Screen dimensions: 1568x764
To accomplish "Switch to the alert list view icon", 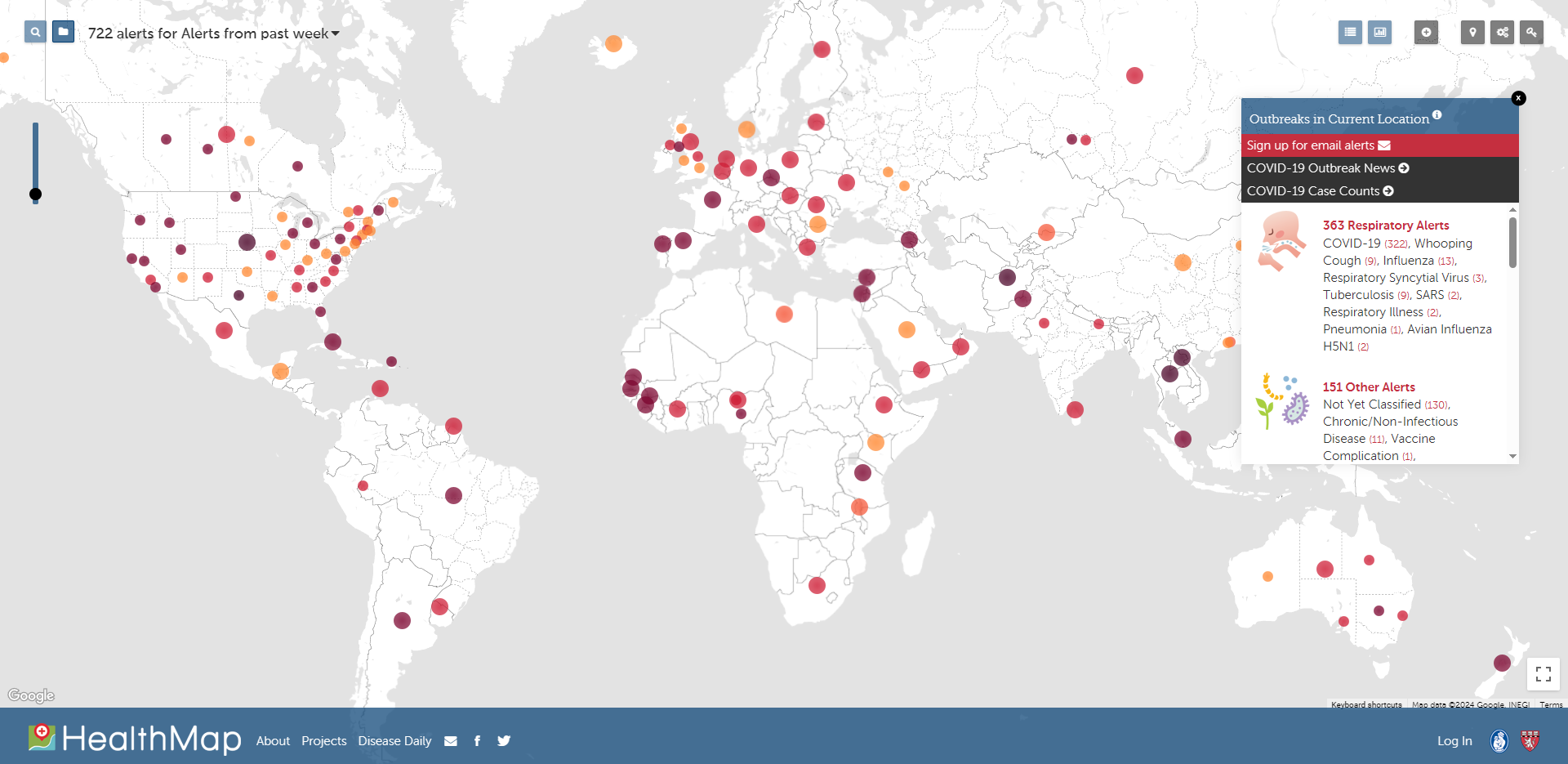I will 1350,33.
